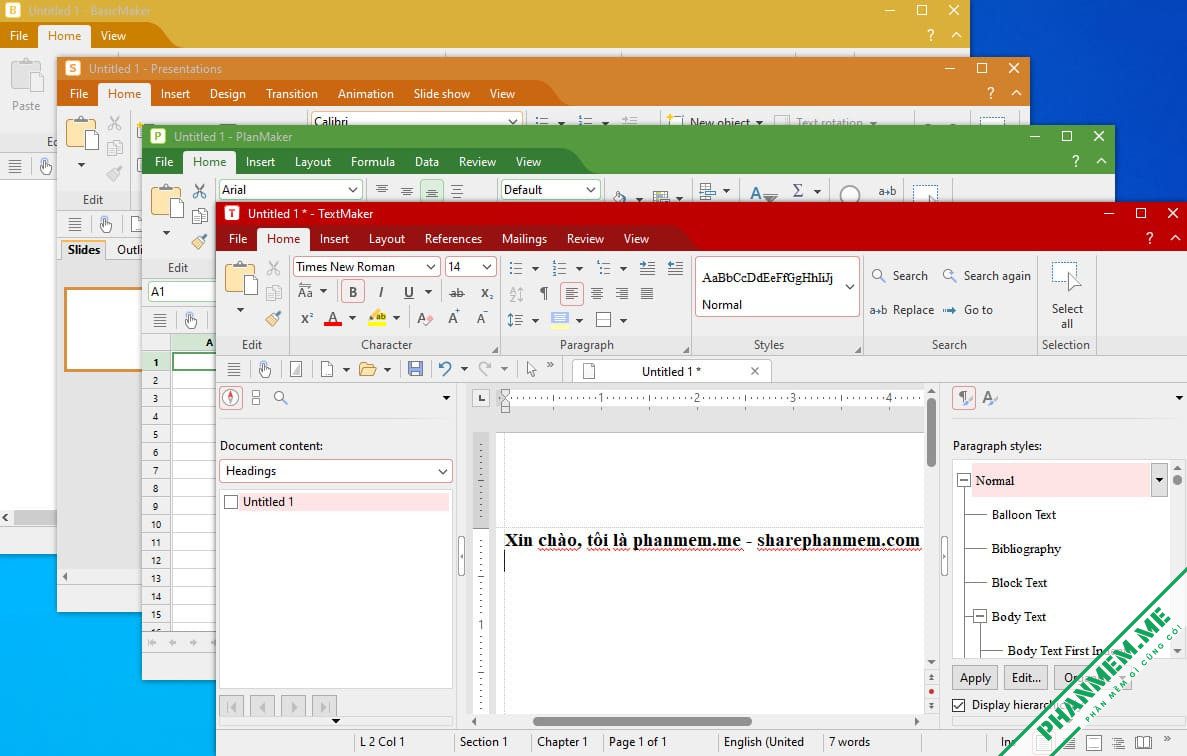Screen dimensions: 1187x756
Task: Toggle formatting marks with the pilcrow icon
Action: click(x=544, y=294)
